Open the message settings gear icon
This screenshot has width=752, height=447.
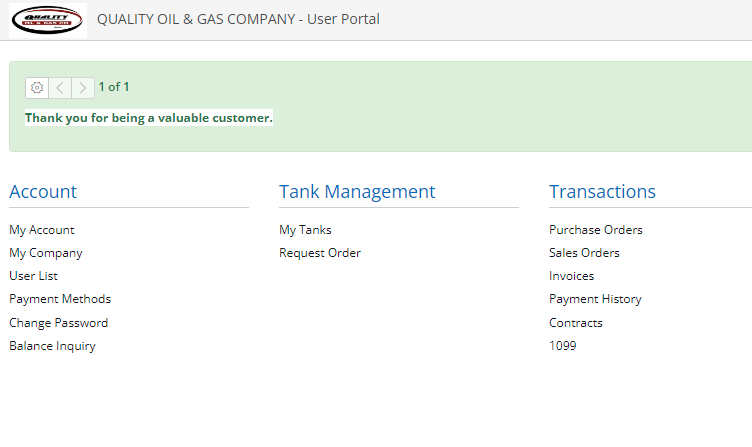(37, 87)
